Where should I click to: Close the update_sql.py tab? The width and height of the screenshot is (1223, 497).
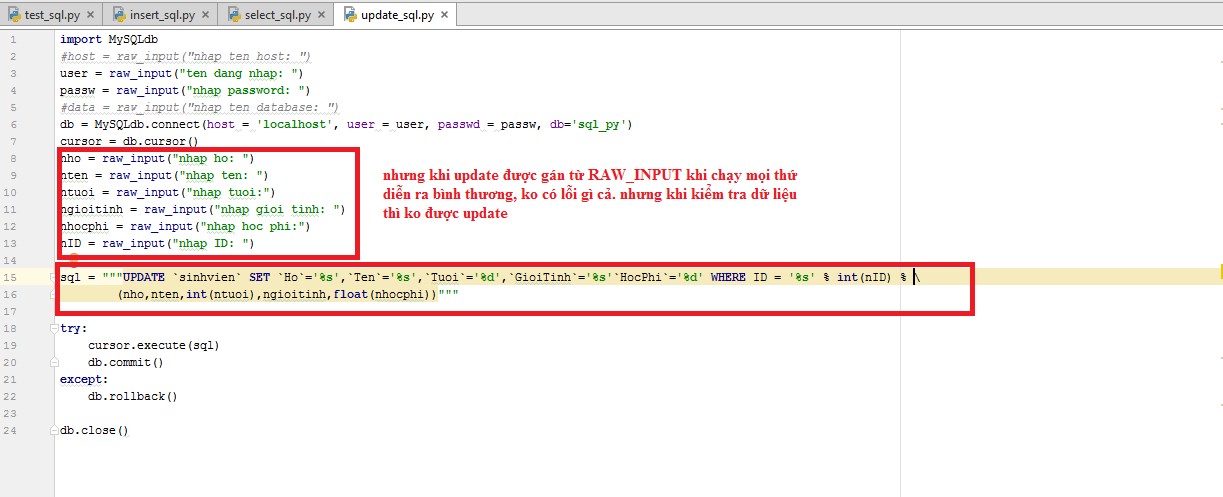pyautogui.click(x=443, y=16)
